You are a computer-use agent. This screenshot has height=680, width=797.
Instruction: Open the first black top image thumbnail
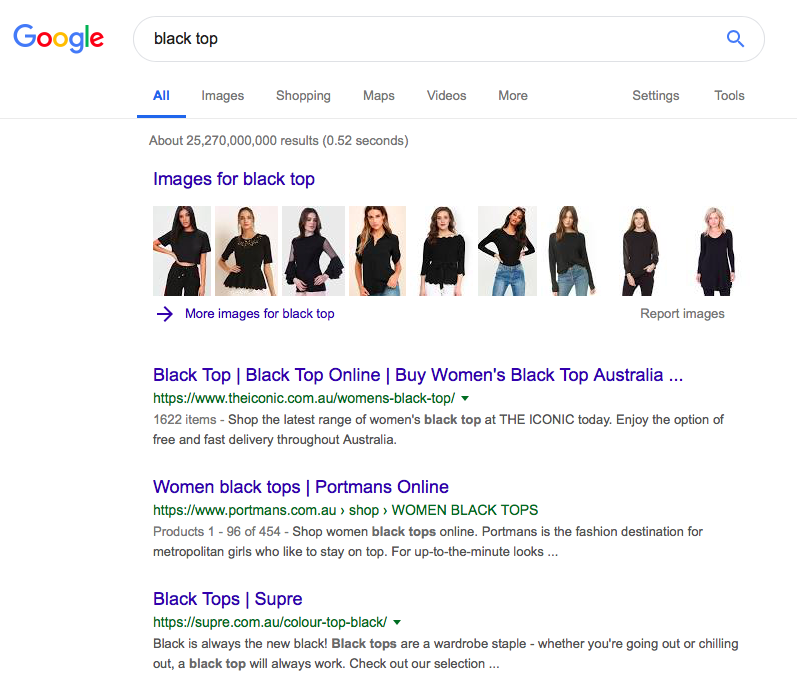point(181,251)
